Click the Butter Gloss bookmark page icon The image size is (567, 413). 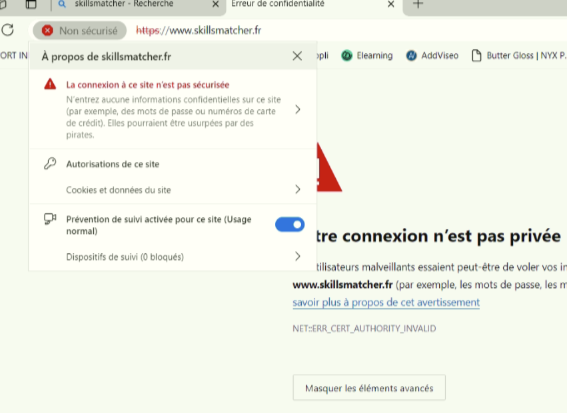[477, 56]
